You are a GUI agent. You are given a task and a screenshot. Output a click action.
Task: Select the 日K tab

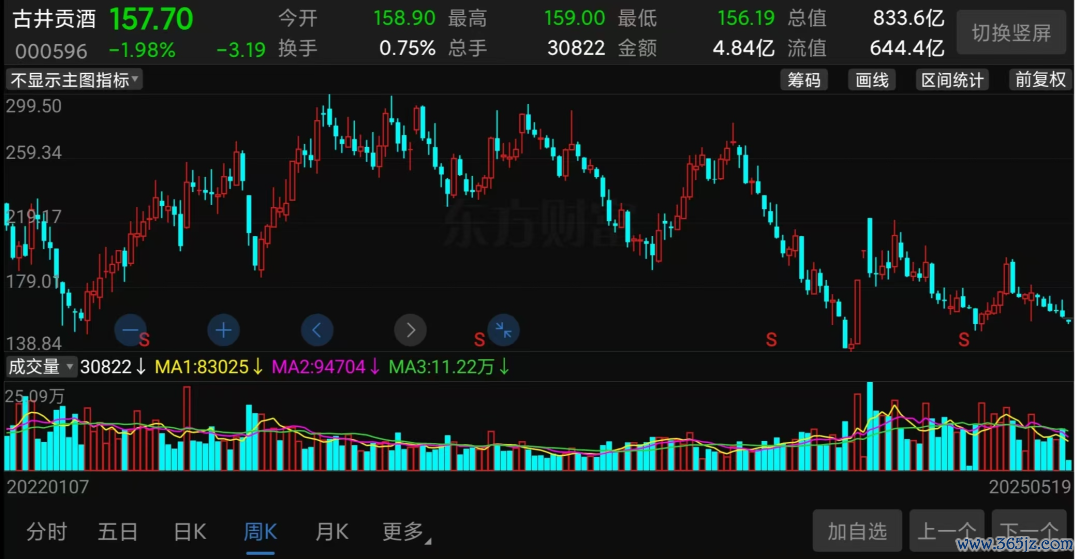pyautogui.click(x=189, y=532)
